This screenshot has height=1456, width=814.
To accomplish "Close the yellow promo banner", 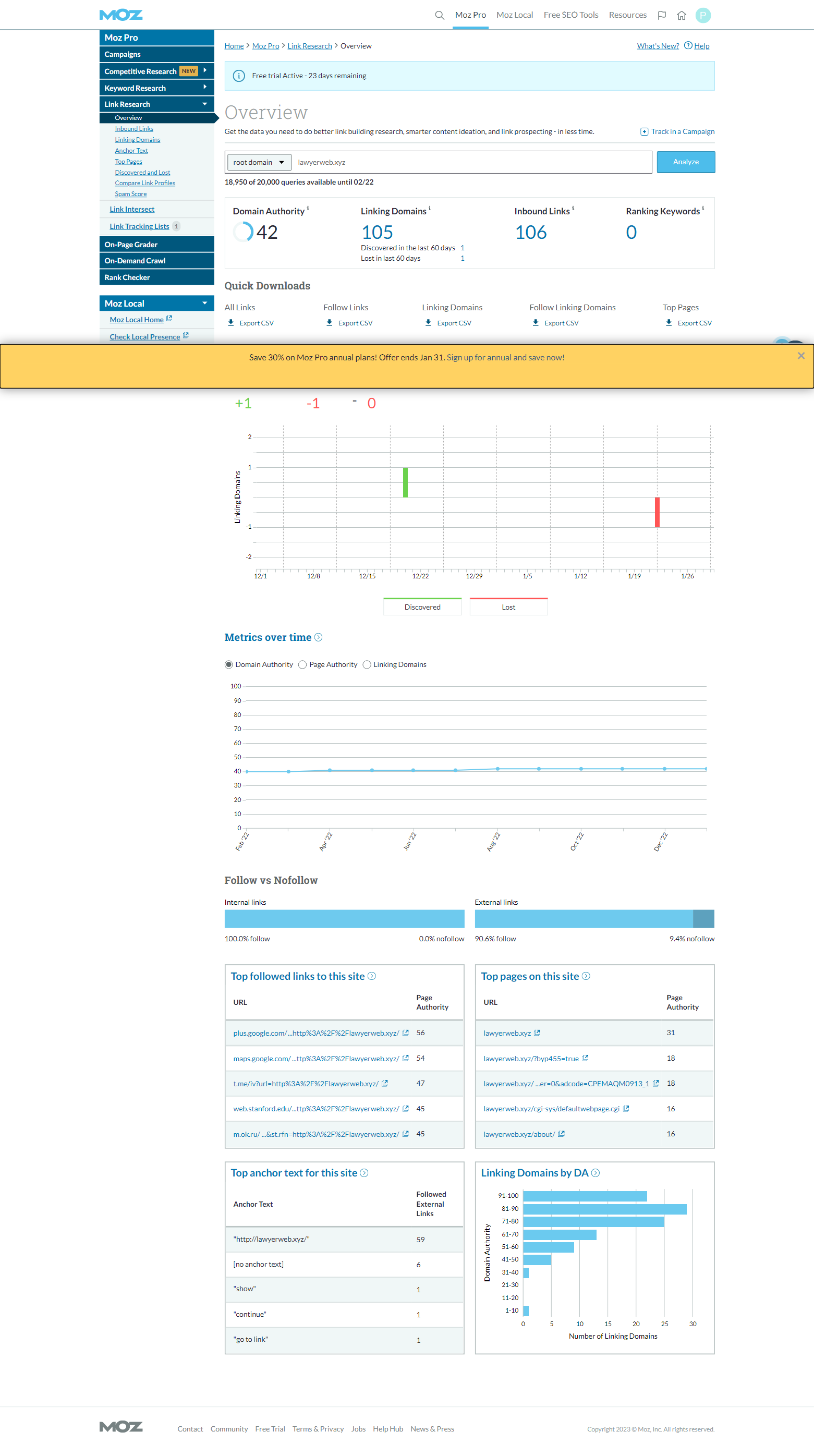I will (801, 356).
